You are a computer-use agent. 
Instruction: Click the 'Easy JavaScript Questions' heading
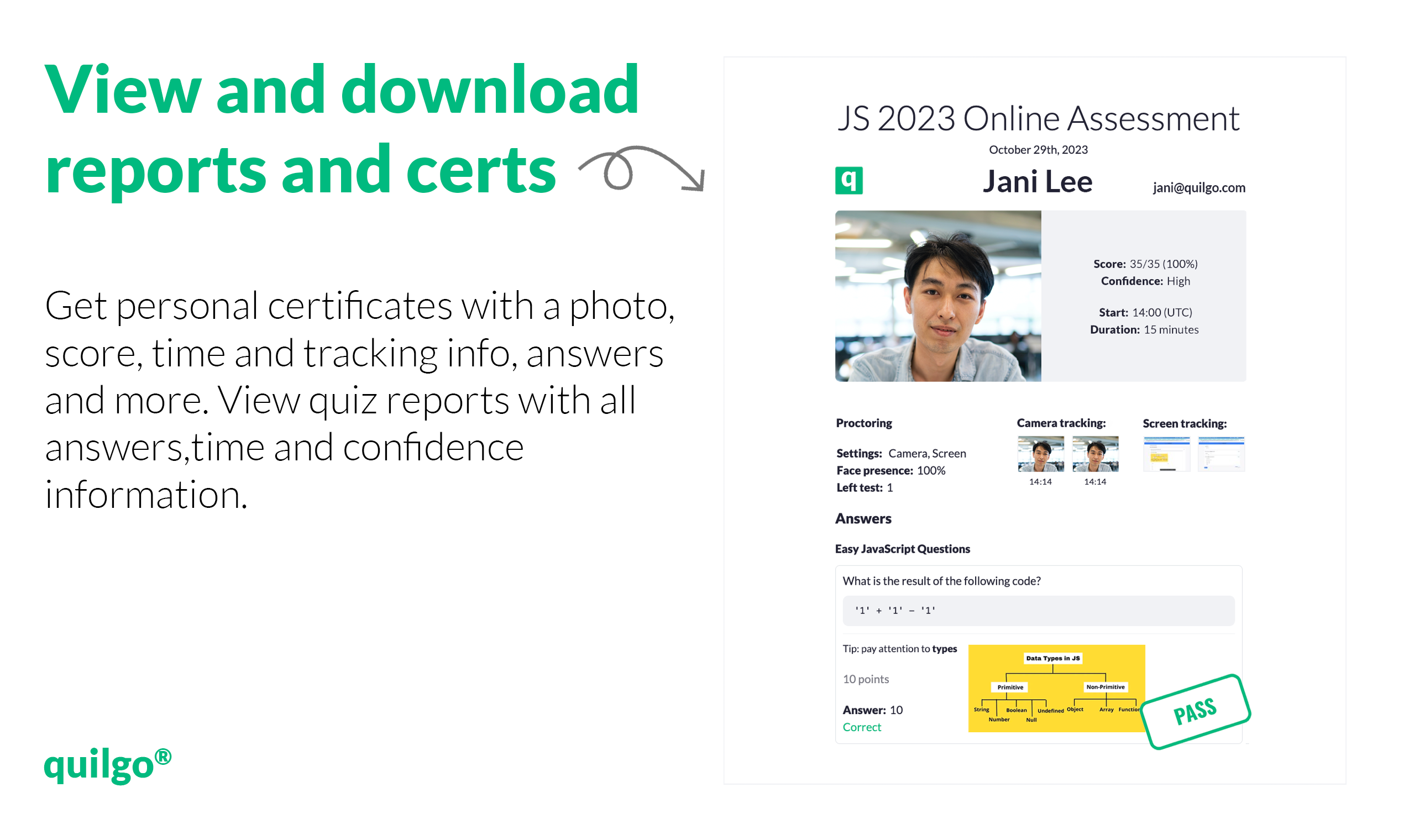coord(903,549)
